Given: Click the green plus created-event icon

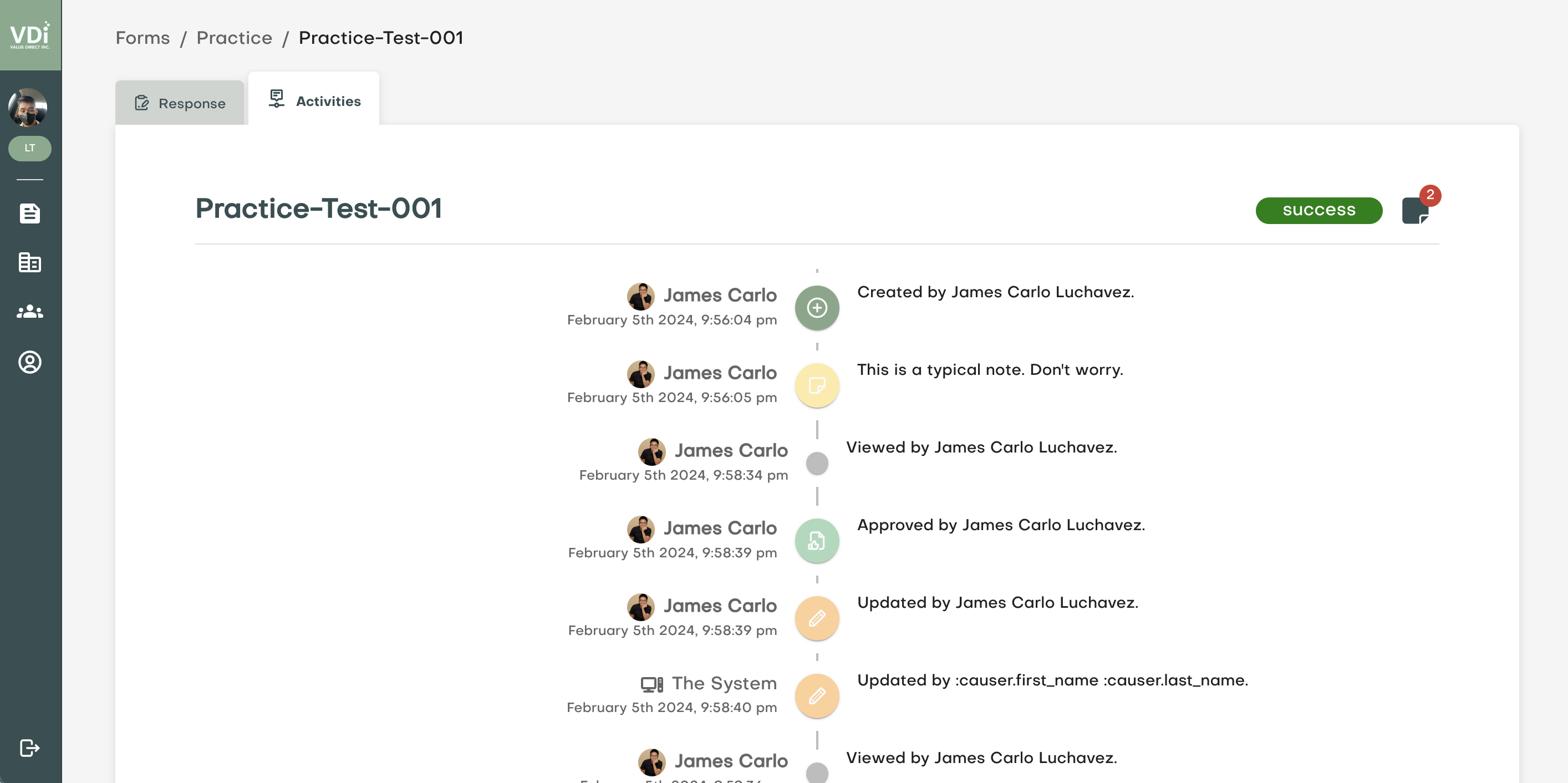Looking at the screenshot, I should [817, 307].
